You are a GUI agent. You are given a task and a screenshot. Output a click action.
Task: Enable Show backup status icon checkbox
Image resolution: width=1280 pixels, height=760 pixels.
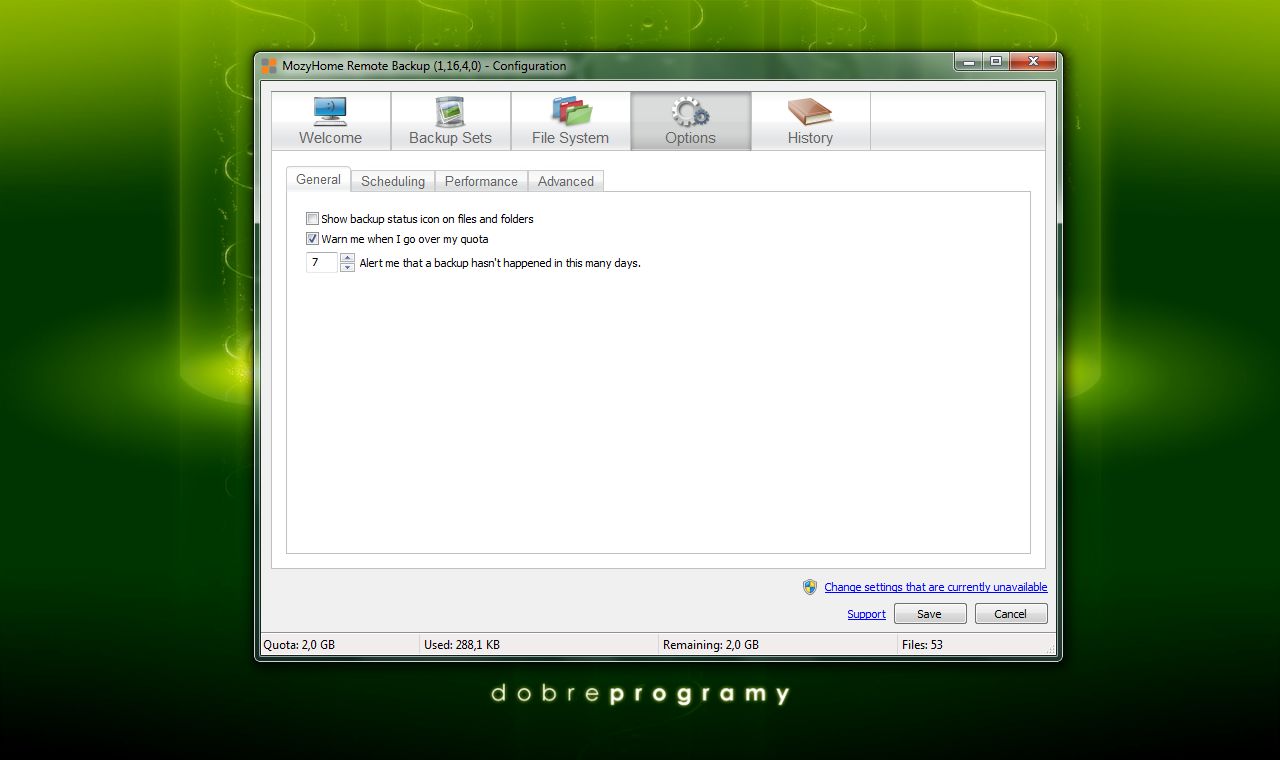[x=313, y=219]
